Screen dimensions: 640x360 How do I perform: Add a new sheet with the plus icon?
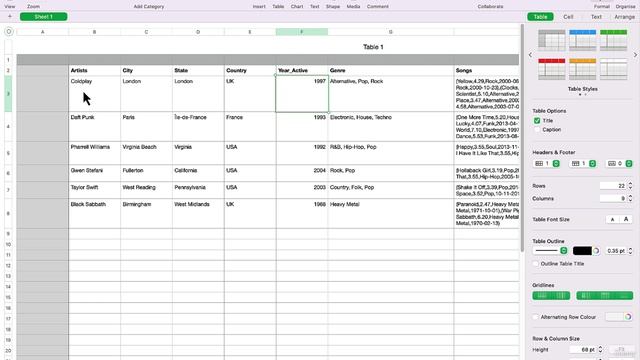(x=10, y=16)
